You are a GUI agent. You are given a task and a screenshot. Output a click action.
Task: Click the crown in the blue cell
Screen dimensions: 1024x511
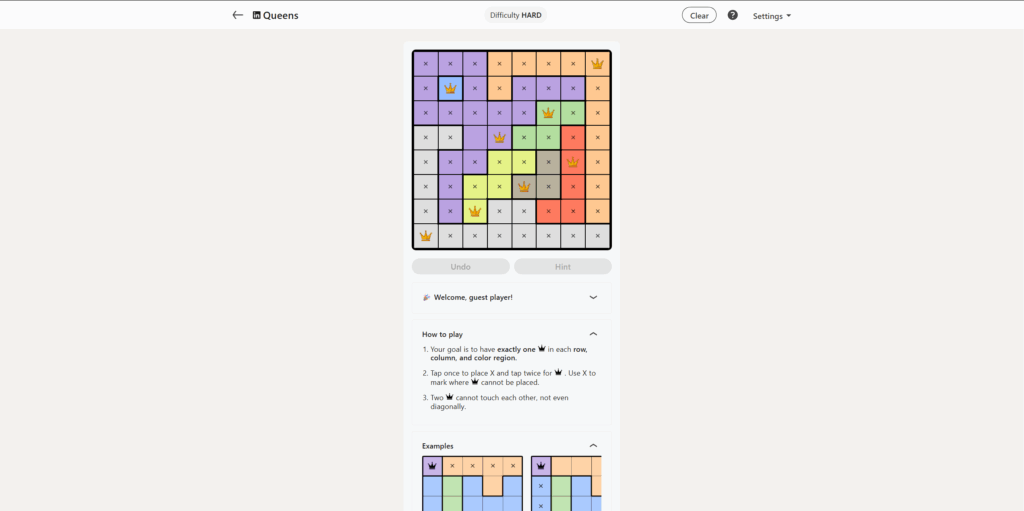tap(450, 88)
